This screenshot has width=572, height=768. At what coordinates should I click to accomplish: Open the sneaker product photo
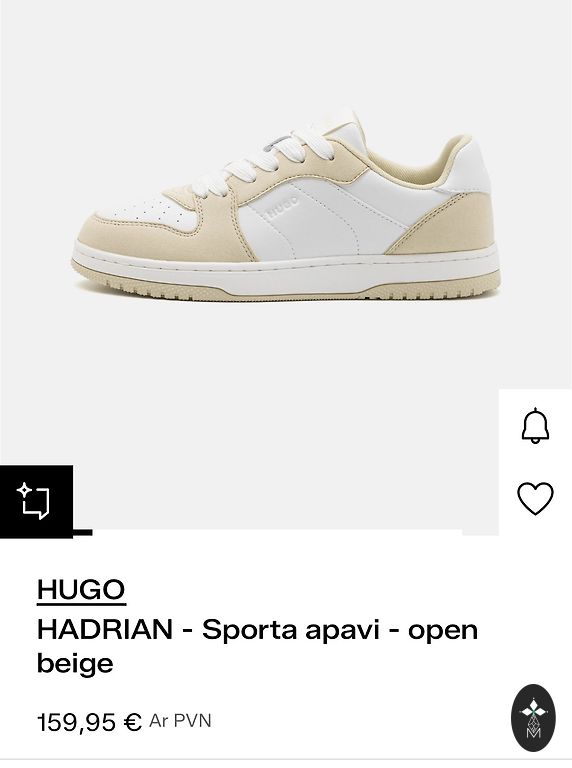(x=286, y=206)
